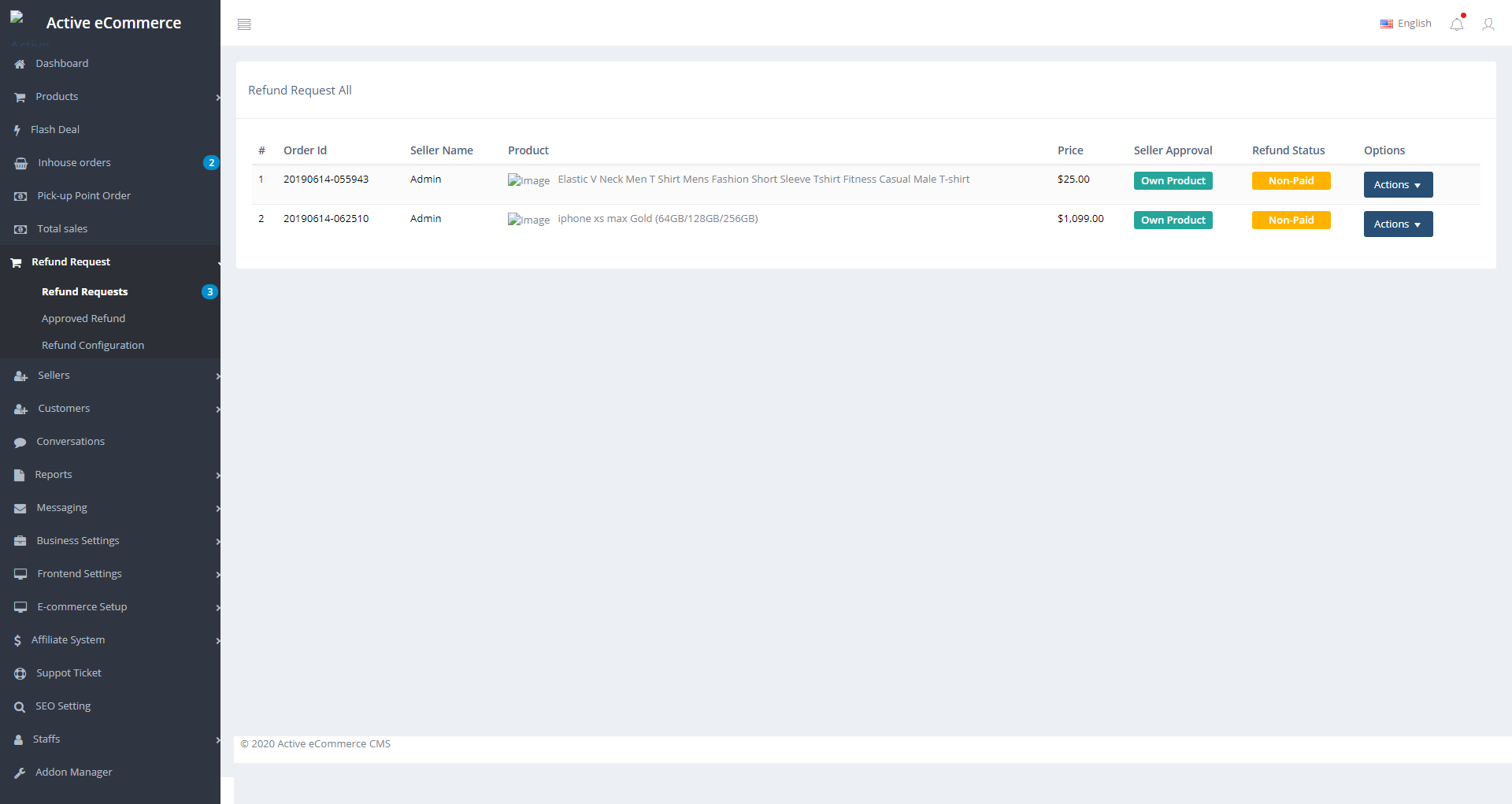Click the Dashboard home icon

point(20,64)
